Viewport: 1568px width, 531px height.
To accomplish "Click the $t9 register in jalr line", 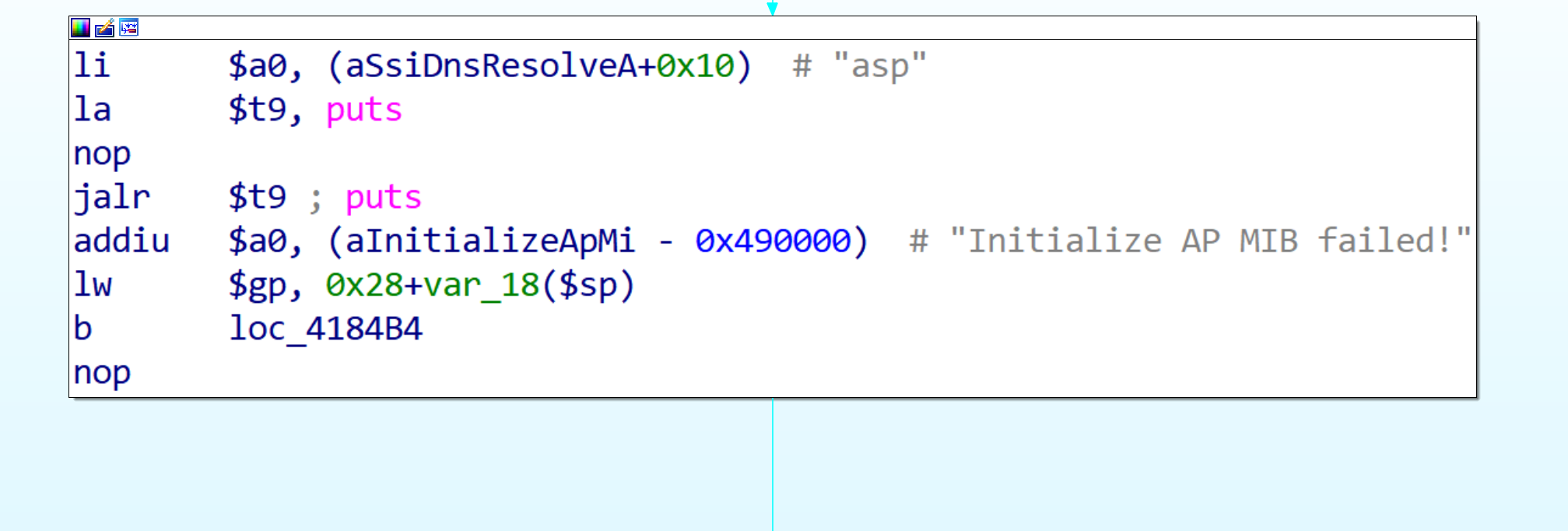I will click(x=257, y=197).
